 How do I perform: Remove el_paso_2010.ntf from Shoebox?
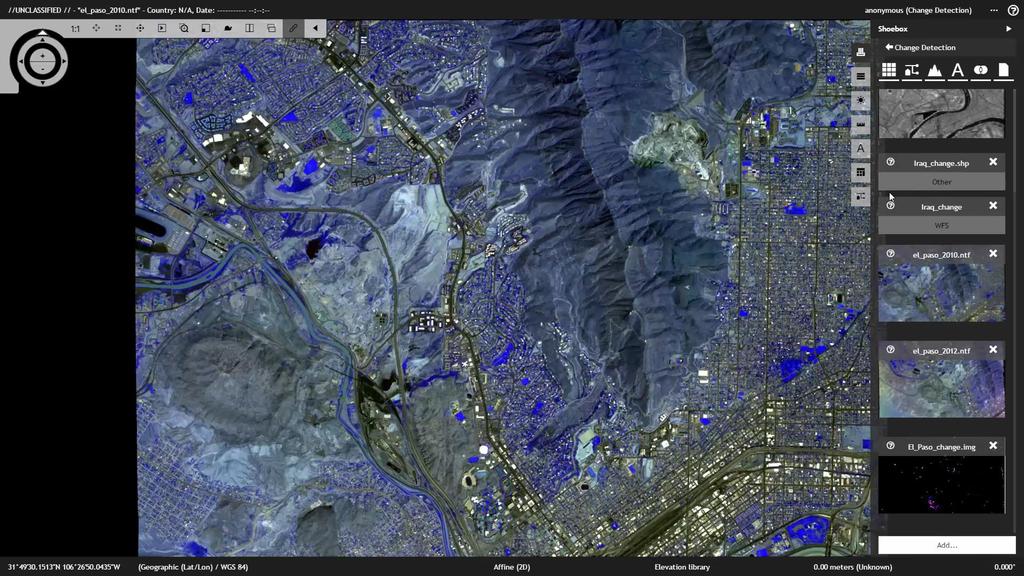coord(993,253)
